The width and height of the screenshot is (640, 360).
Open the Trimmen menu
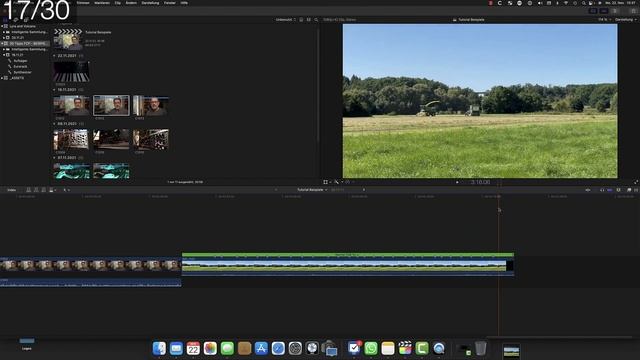pyautogui.click(x=83, y=3)
